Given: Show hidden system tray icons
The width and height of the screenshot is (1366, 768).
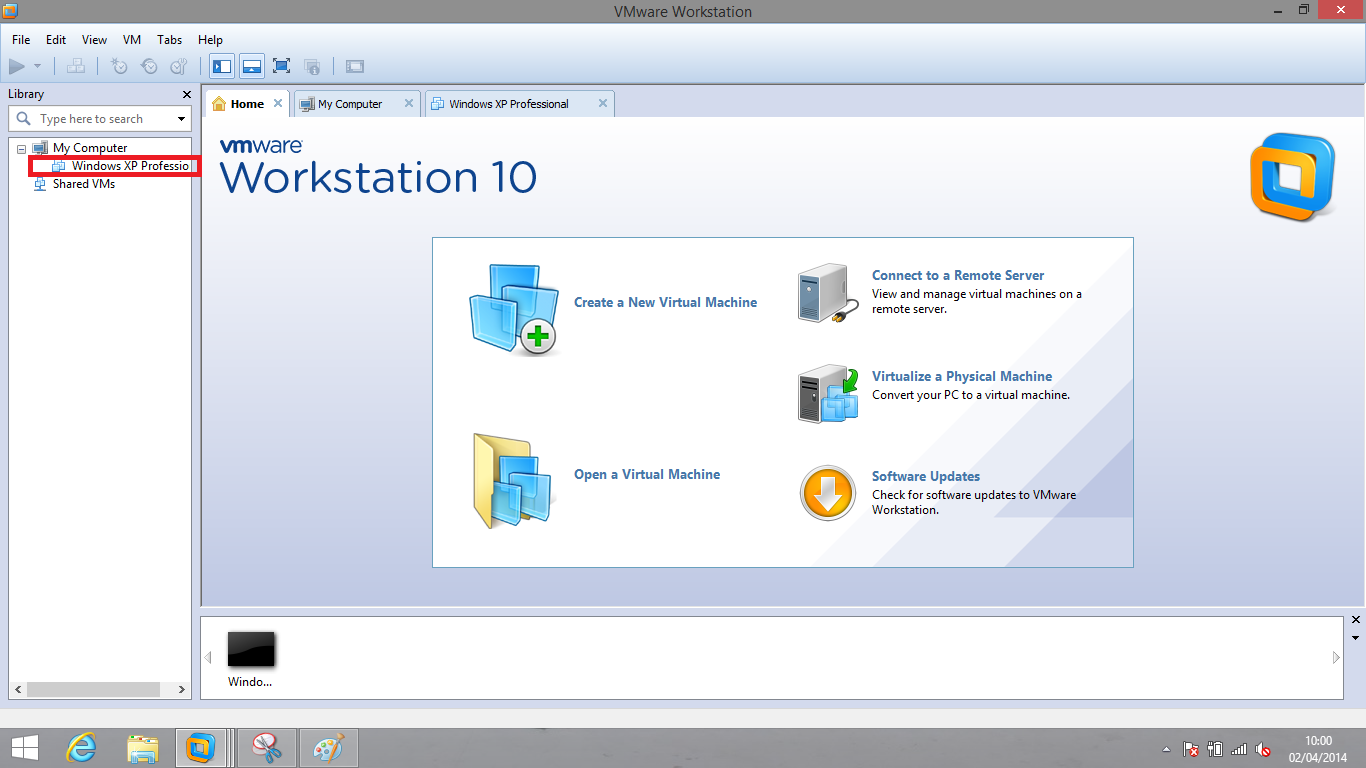Looking at the screenshot, I should pyautogui.click(x=1166, y=749).
